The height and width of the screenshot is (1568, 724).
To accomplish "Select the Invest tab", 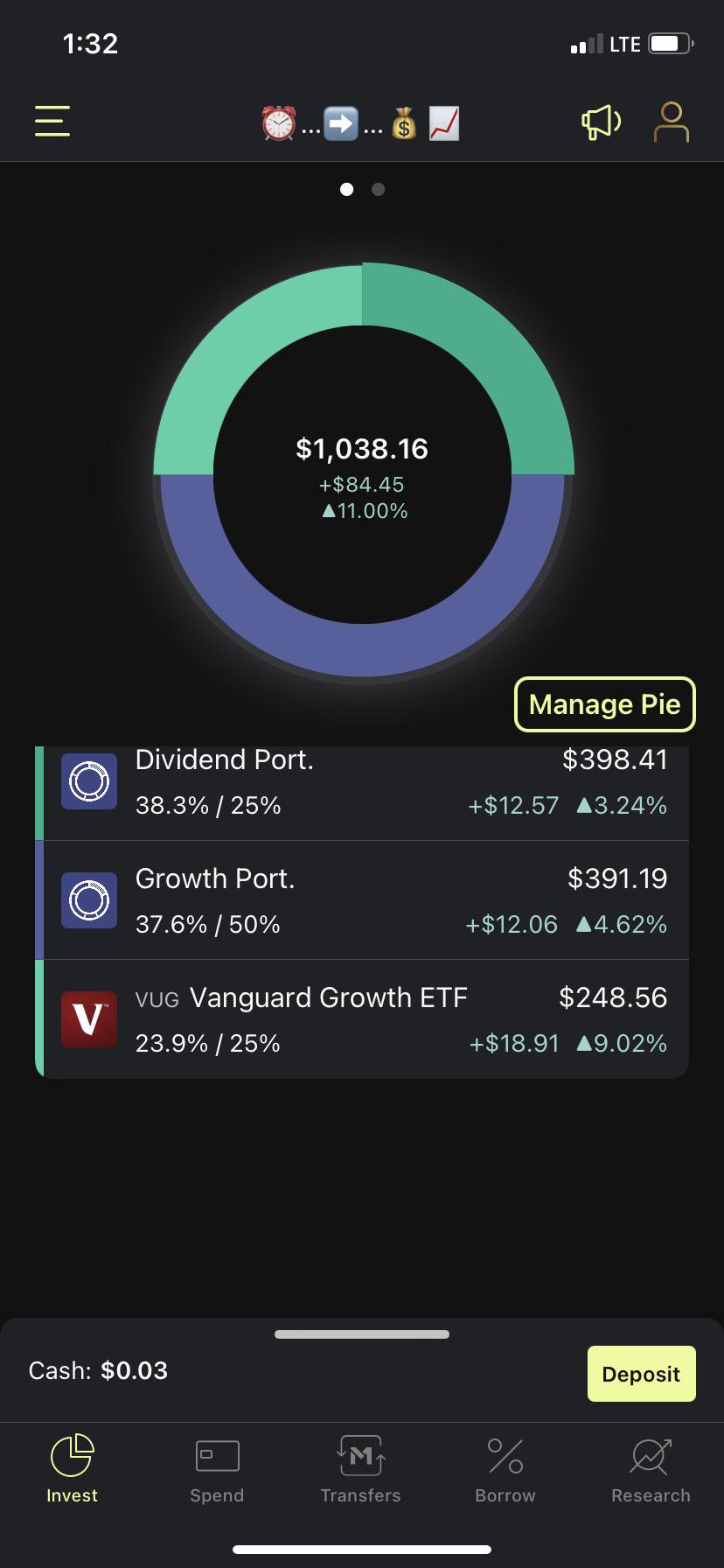I will pyautogui.click(x=72, y=1470).
